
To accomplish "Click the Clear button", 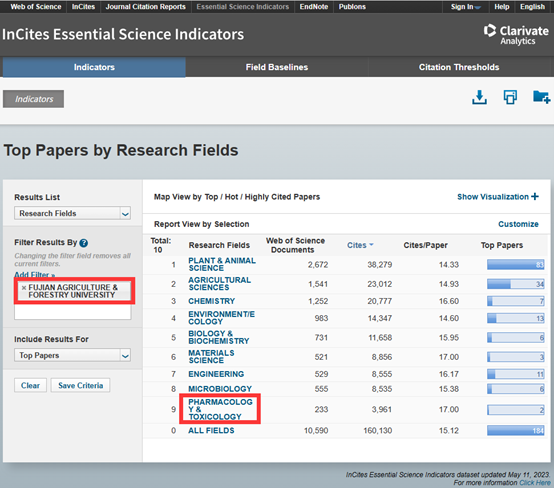I will pos(30,386).
